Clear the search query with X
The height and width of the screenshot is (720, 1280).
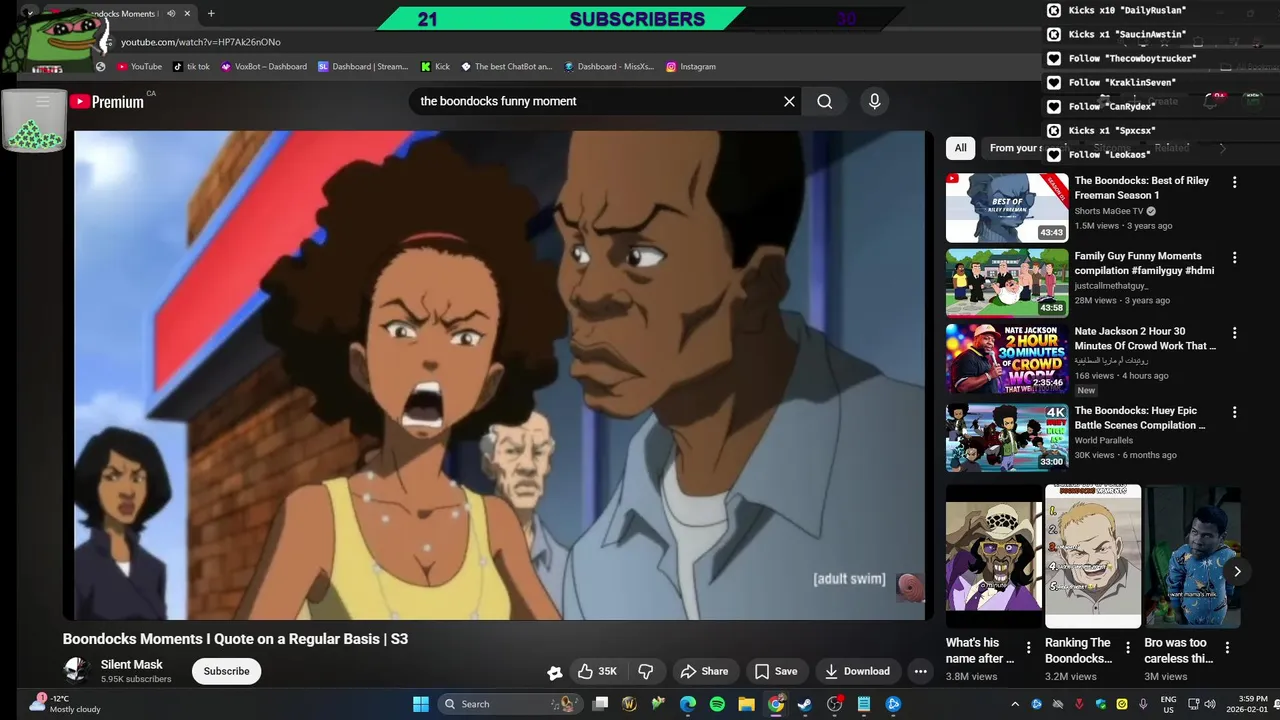789,101
